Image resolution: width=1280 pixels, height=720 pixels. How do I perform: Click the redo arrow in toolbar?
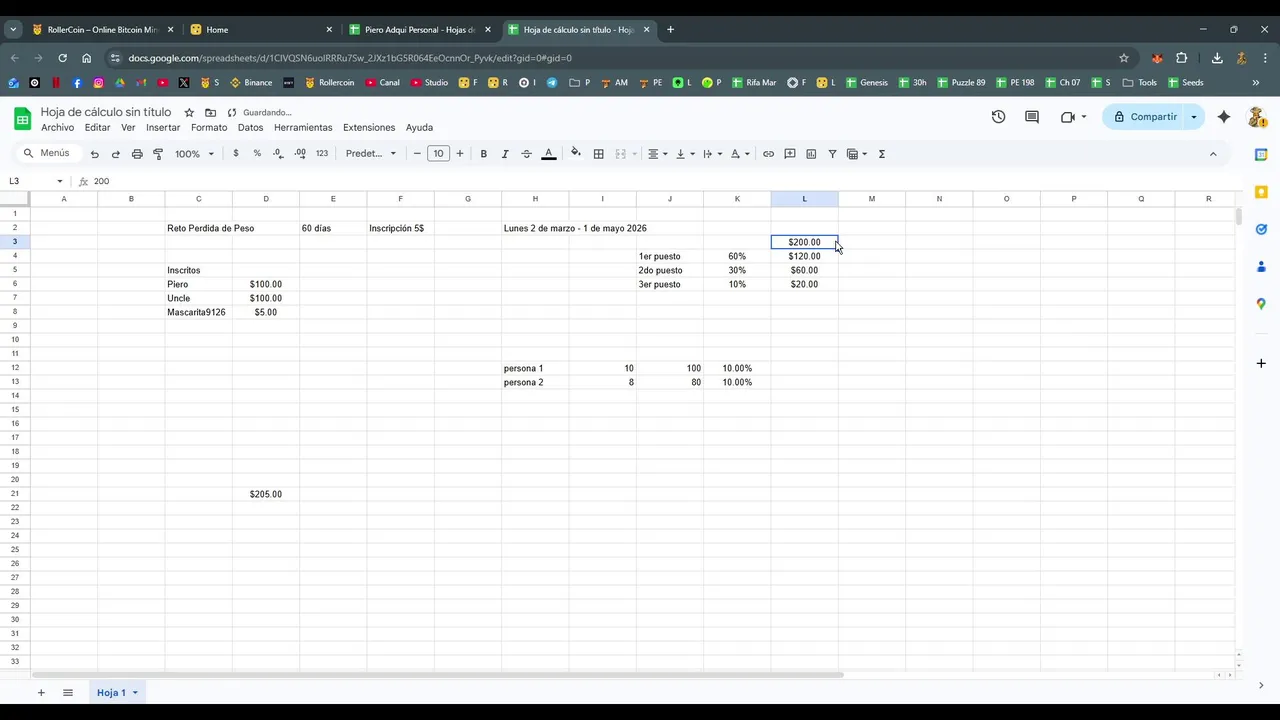[115, 154]
